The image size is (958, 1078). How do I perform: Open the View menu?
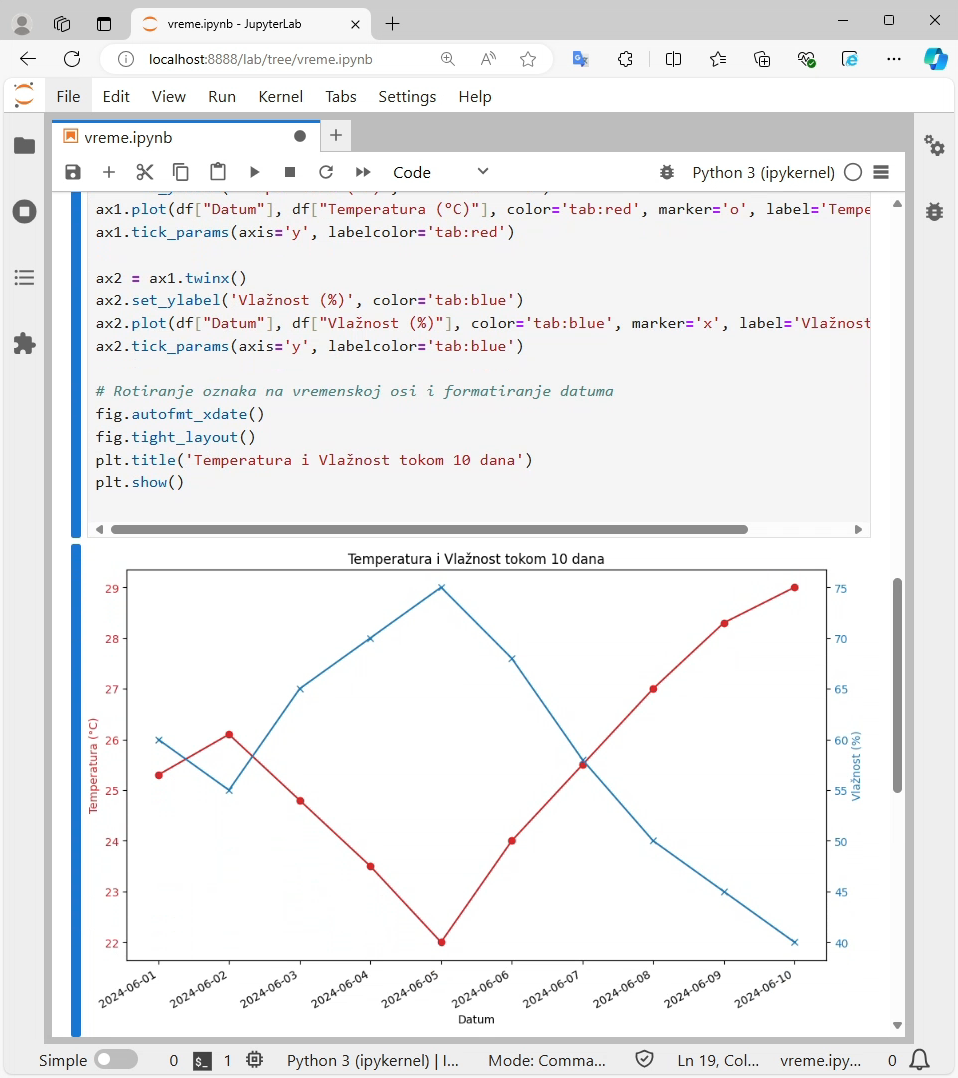coord(168,97)
